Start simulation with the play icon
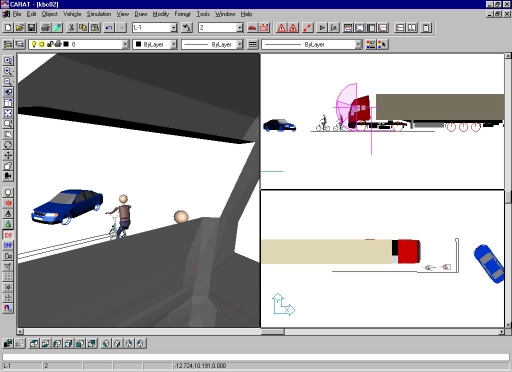Viewport: 512px width, 372px height. click(322, 28)
